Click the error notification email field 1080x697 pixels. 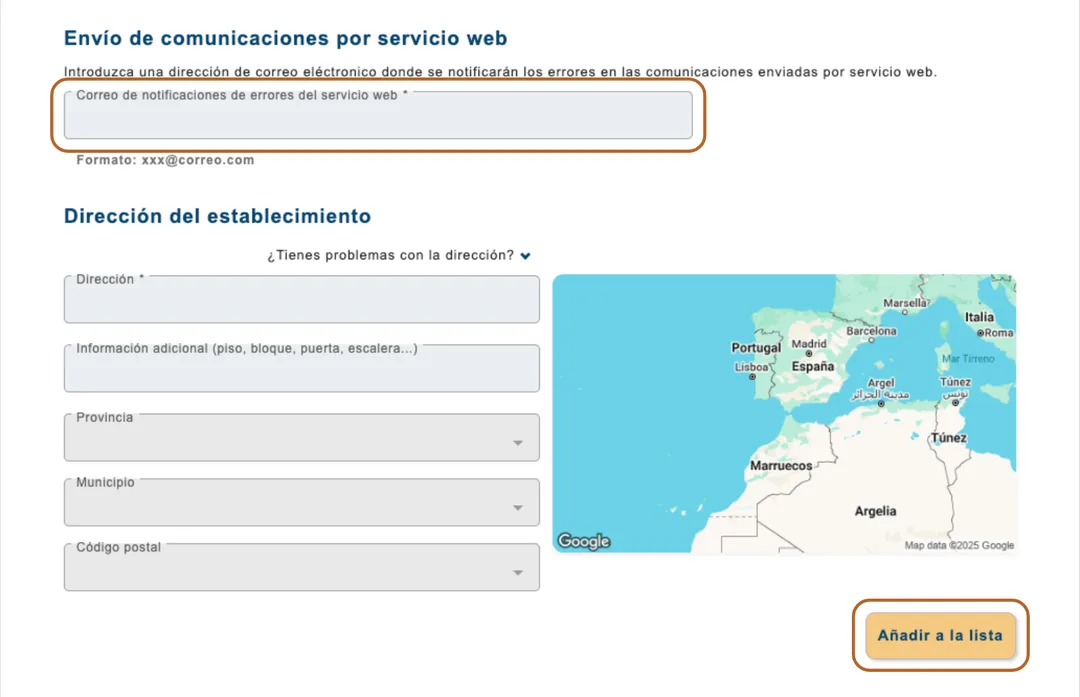pos(378,115)
